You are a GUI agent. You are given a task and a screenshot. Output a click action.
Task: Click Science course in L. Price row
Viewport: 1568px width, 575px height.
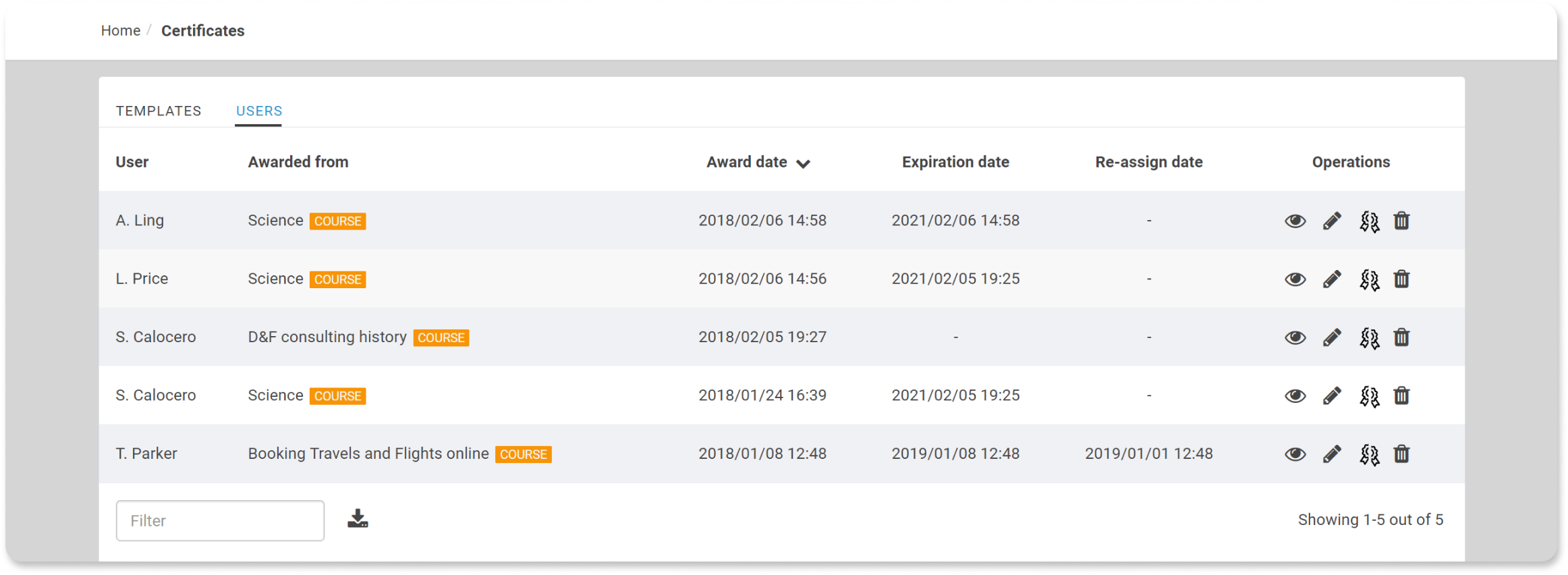pyautogui.click(x=275, y=279)
